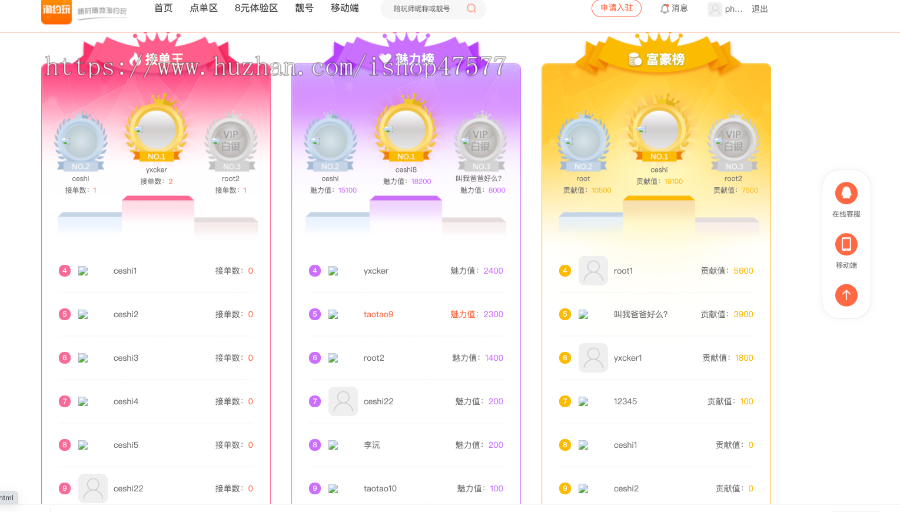
Task: Open the 点单区 menu item
Action: (x=204, y=8)
